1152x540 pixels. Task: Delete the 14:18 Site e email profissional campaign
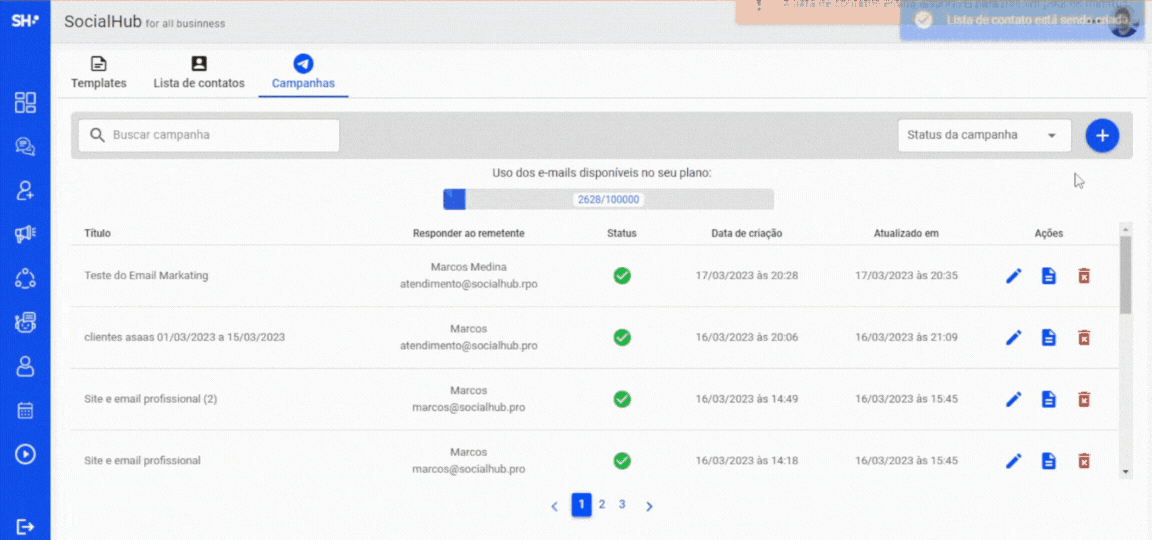(1084, 461)
